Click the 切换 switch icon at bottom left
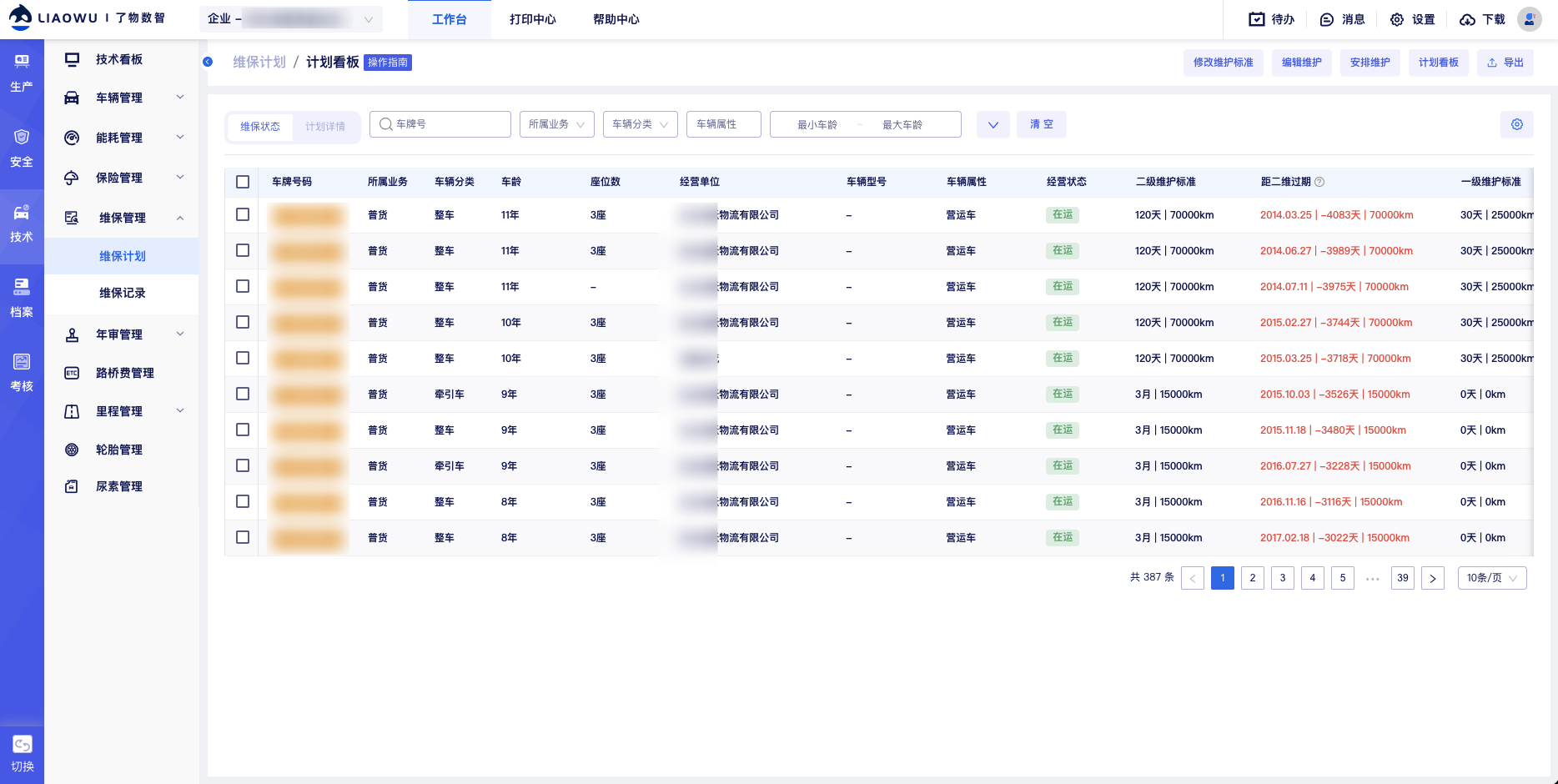Image resolution: width=1558 pixels, height=784 pixels. click(22, 744)
